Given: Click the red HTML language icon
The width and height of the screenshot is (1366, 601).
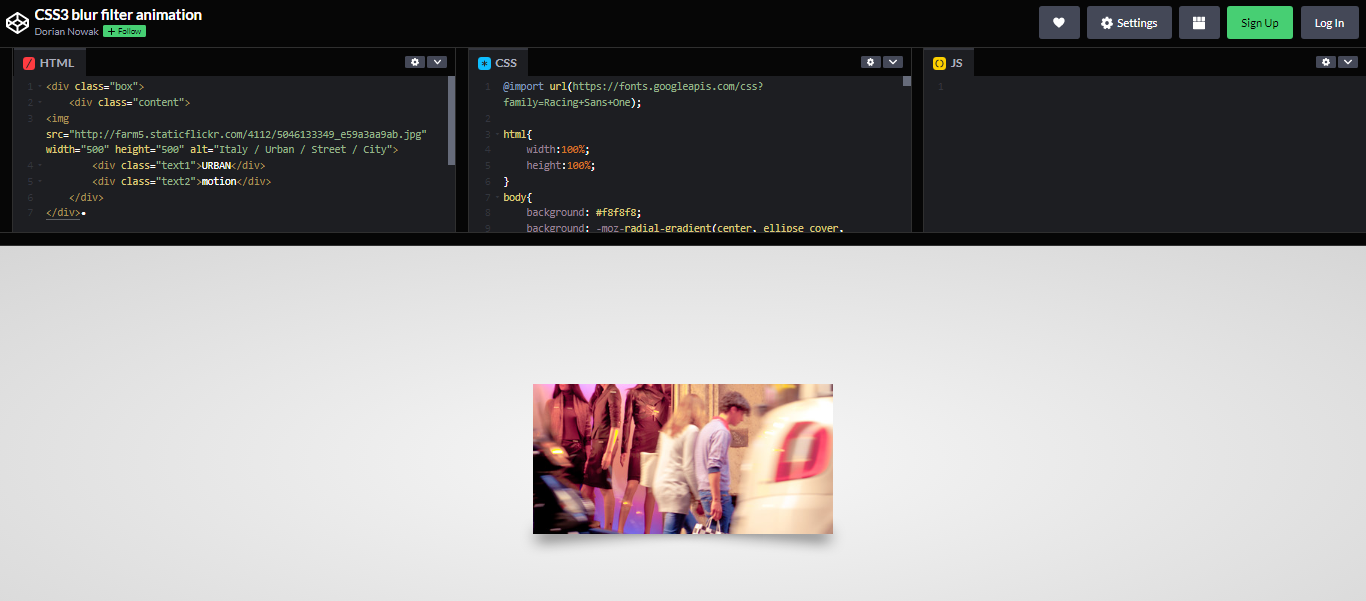Looking at the screenshot, I should pyautogui.click(x=28, y=61).
